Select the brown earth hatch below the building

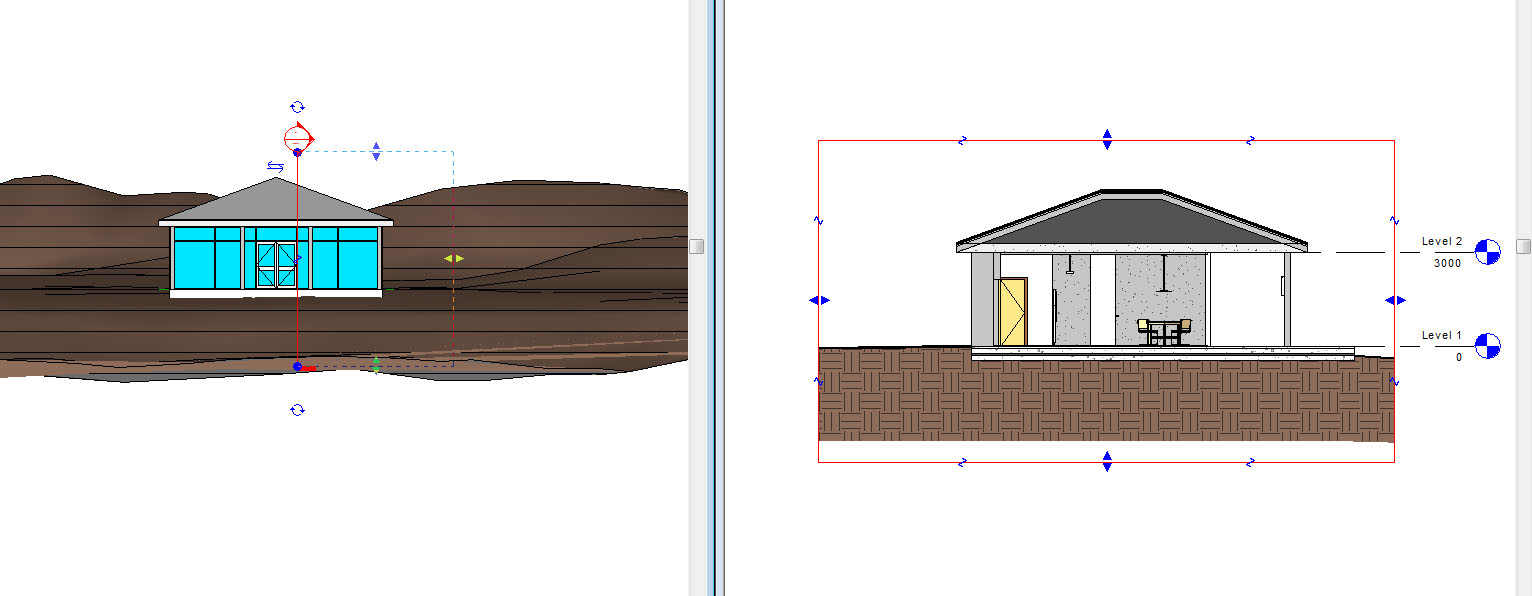click(1106, 400)
